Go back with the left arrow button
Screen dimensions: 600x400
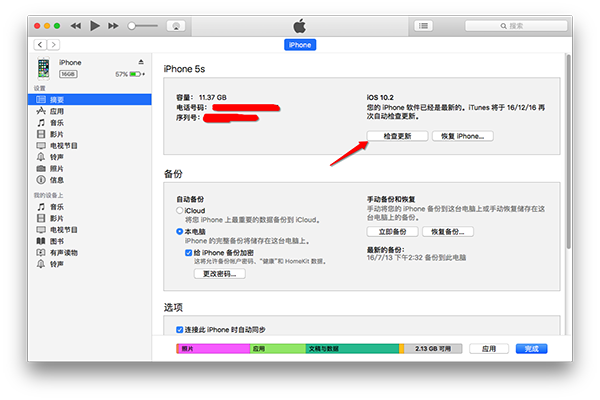[x=40, y=45]
